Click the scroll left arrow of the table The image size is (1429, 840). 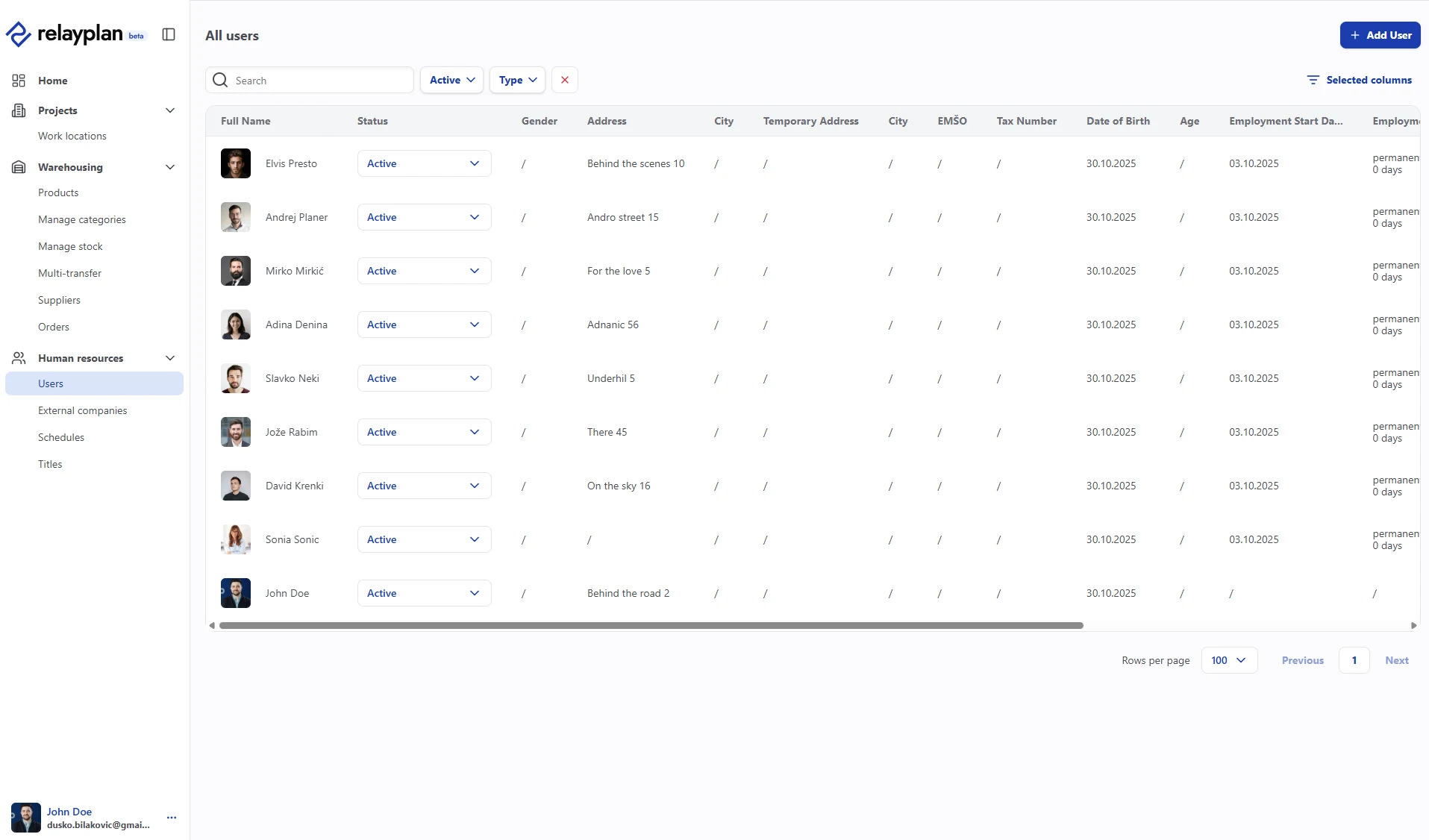click(212, 626)
